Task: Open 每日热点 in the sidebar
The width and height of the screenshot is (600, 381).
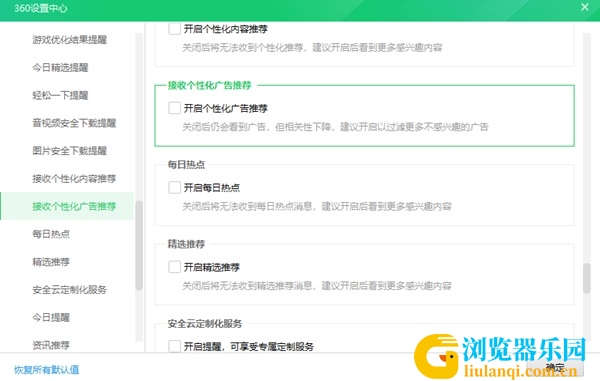Action: 51,234
